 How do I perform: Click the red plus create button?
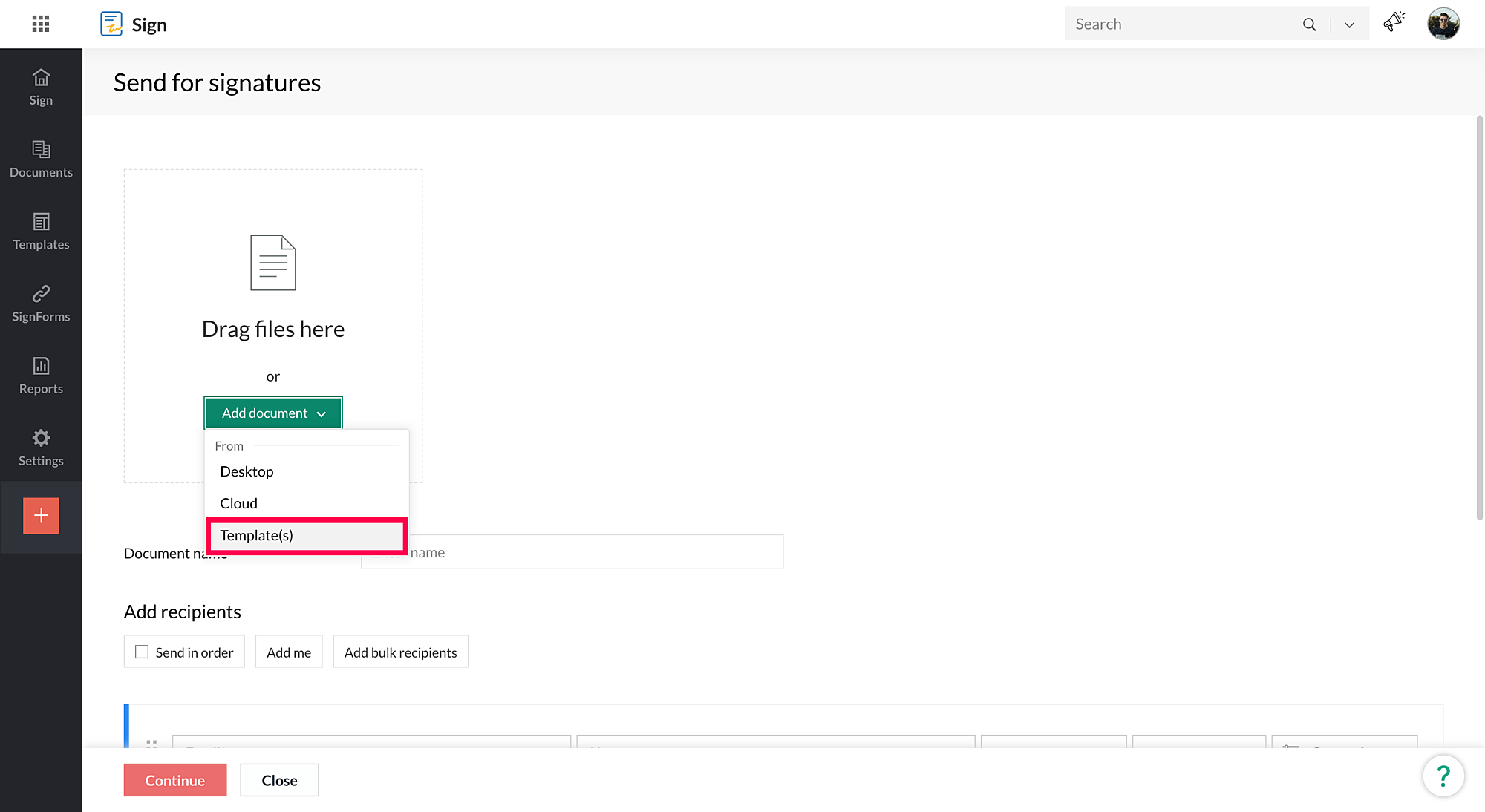pyautogui.click(x=41, y=515)
